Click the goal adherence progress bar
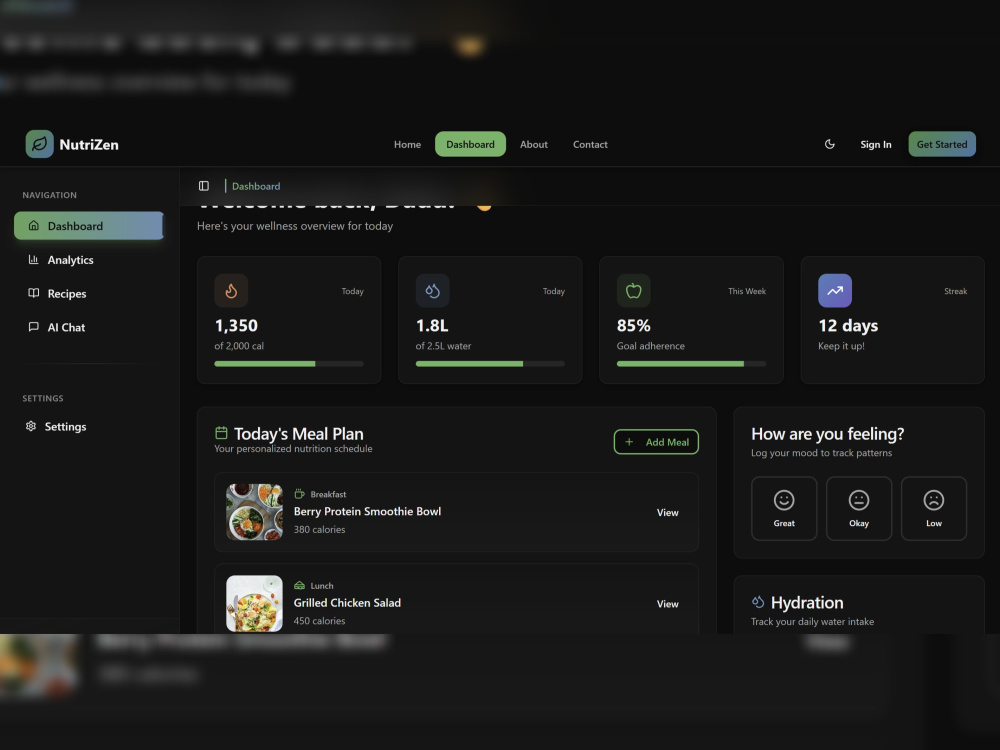This screenshot has height=750, width=1000. [691, 364]
